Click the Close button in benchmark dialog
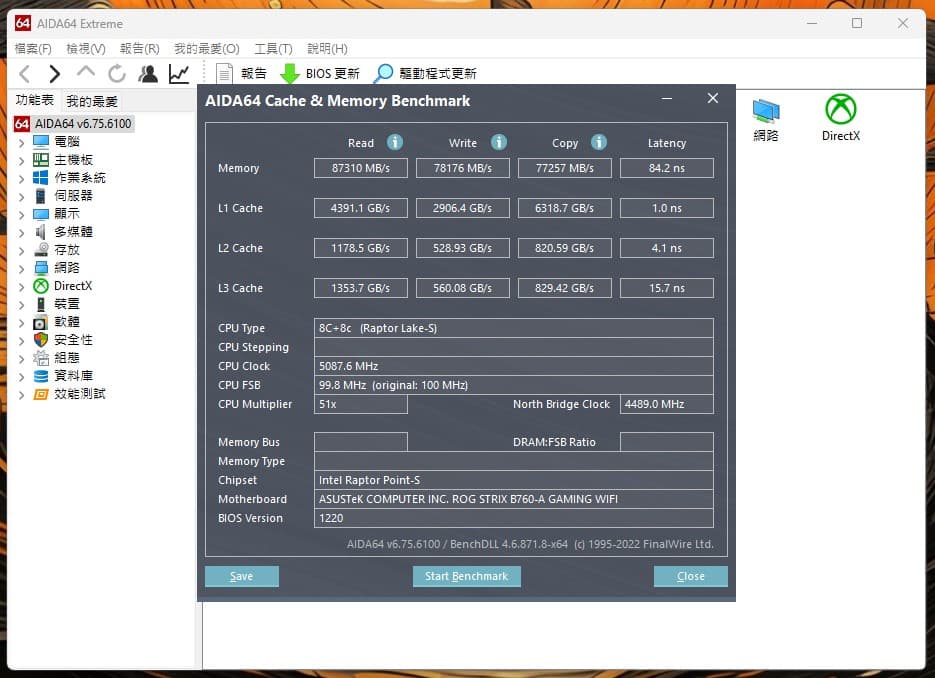Image resolution: width=935 pixels, height=678 pixels. [x=691, y=576]
